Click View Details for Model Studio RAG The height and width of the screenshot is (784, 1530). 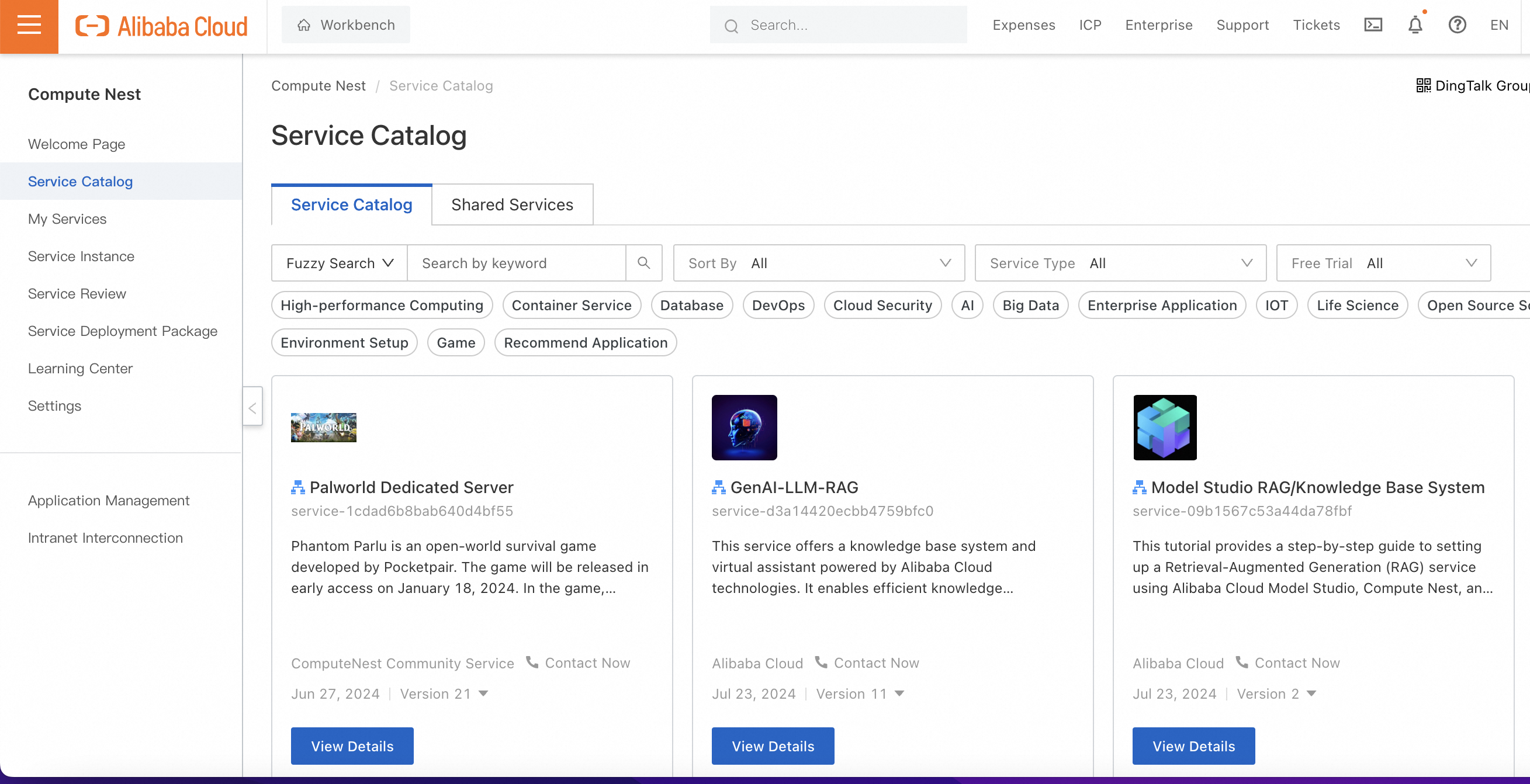[x=1193, y=745]
